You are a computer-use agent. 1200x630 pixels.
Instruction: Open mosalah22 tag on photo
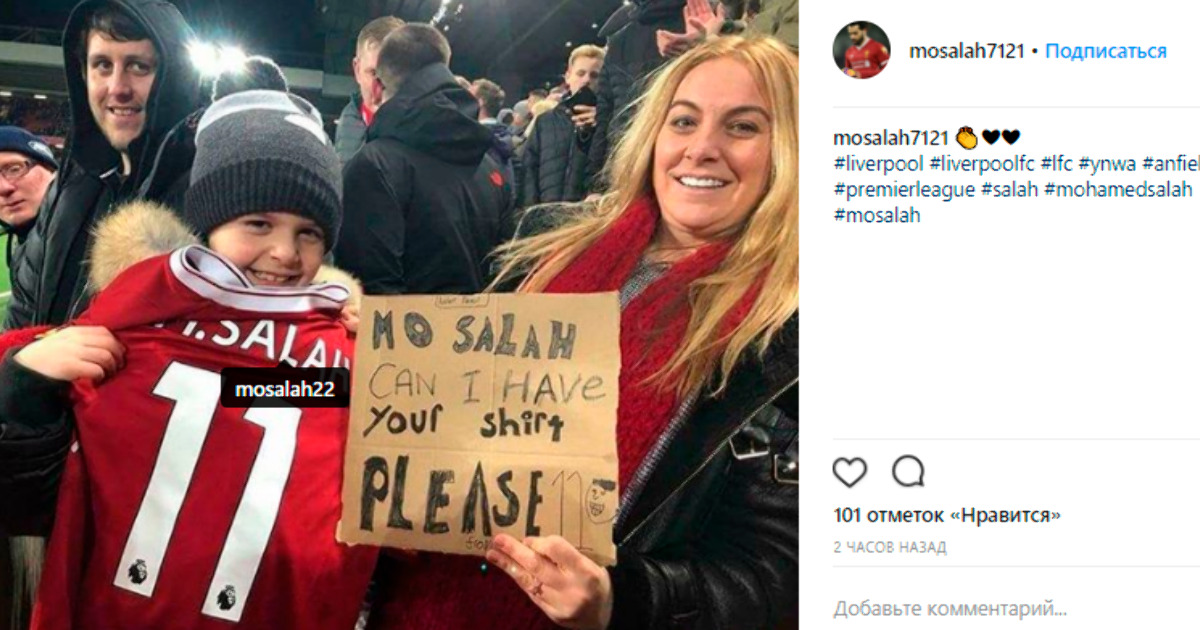point(285,389)
